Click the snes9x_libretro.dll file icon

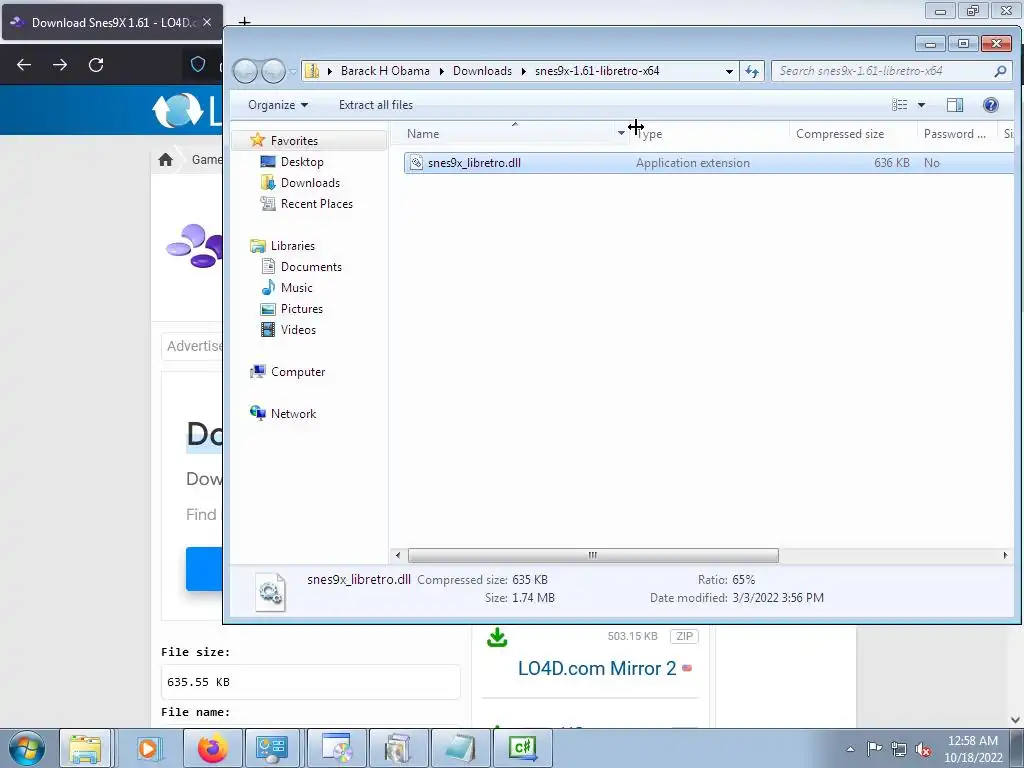coord(417,163)
